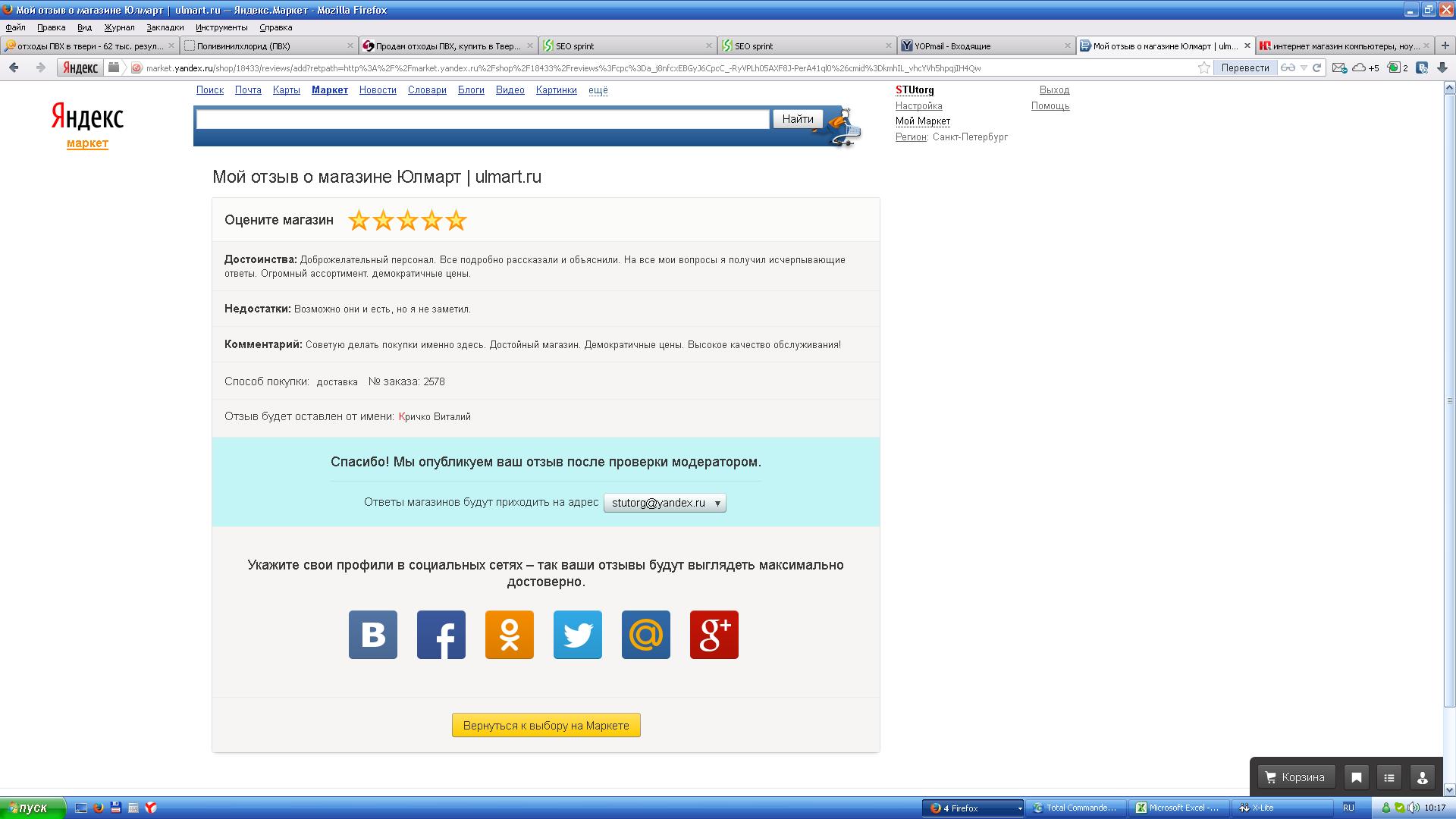Click the Odnoklassniki social profile icon

click(x=509, y=635)
